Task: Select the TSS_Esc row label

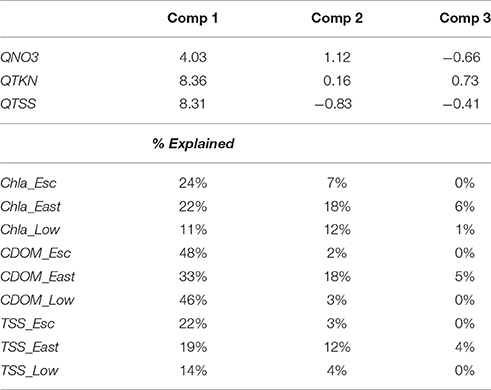Action: [x=27, y=324]
